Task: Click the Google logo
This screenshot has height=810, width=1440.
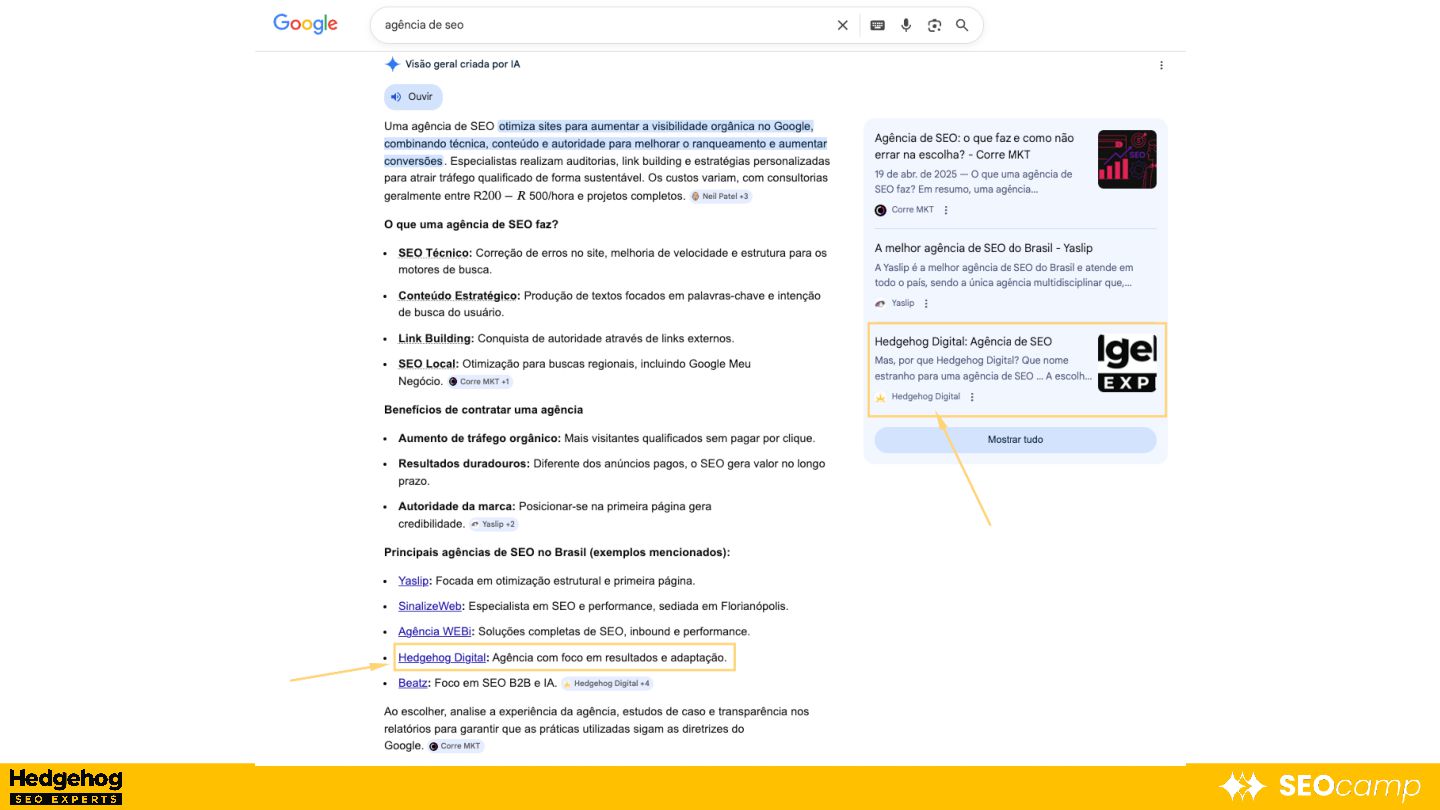Action: (x=305, y=24)
